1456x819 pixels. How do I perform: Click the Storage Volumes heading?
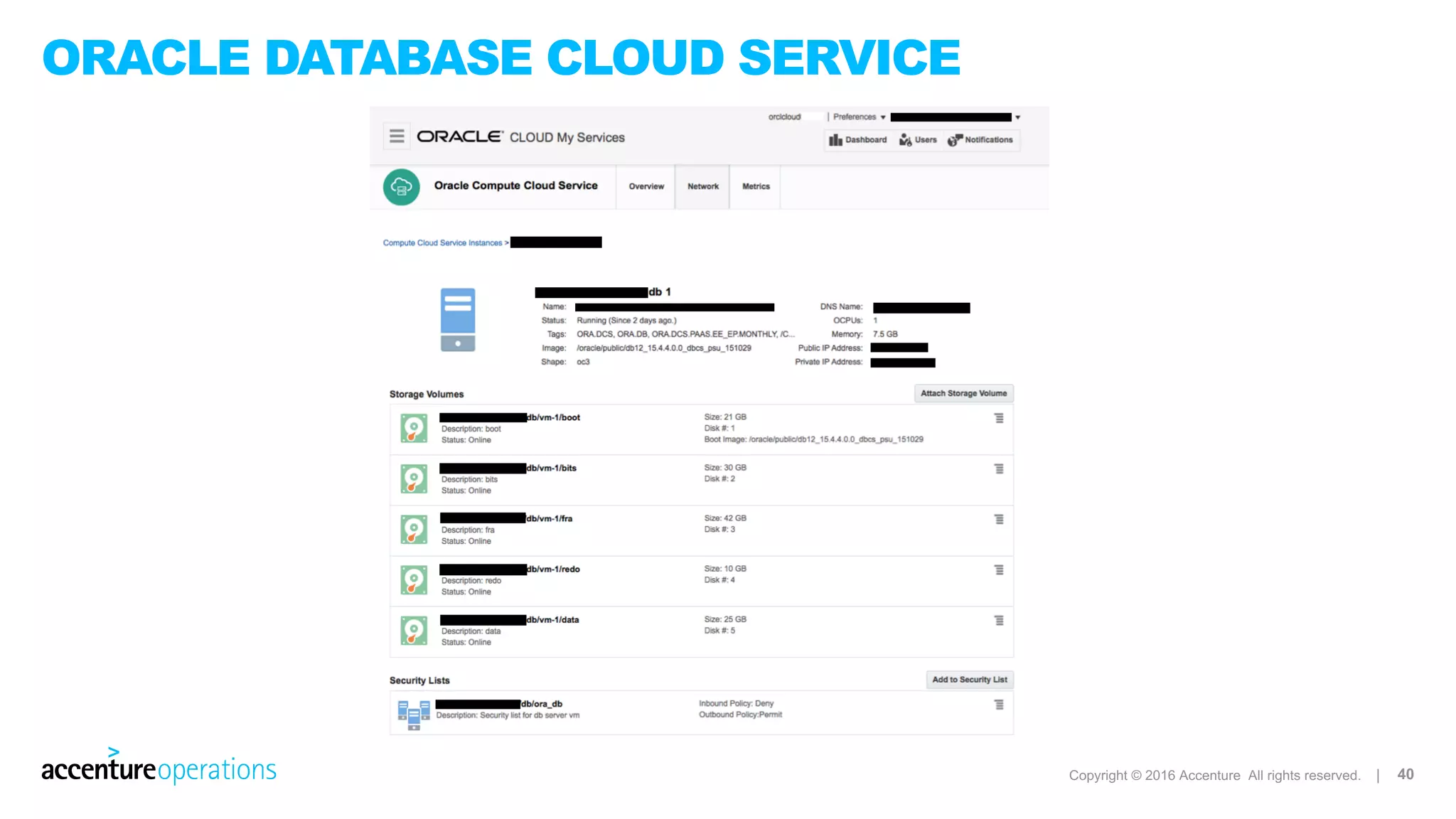click(427, 394)
